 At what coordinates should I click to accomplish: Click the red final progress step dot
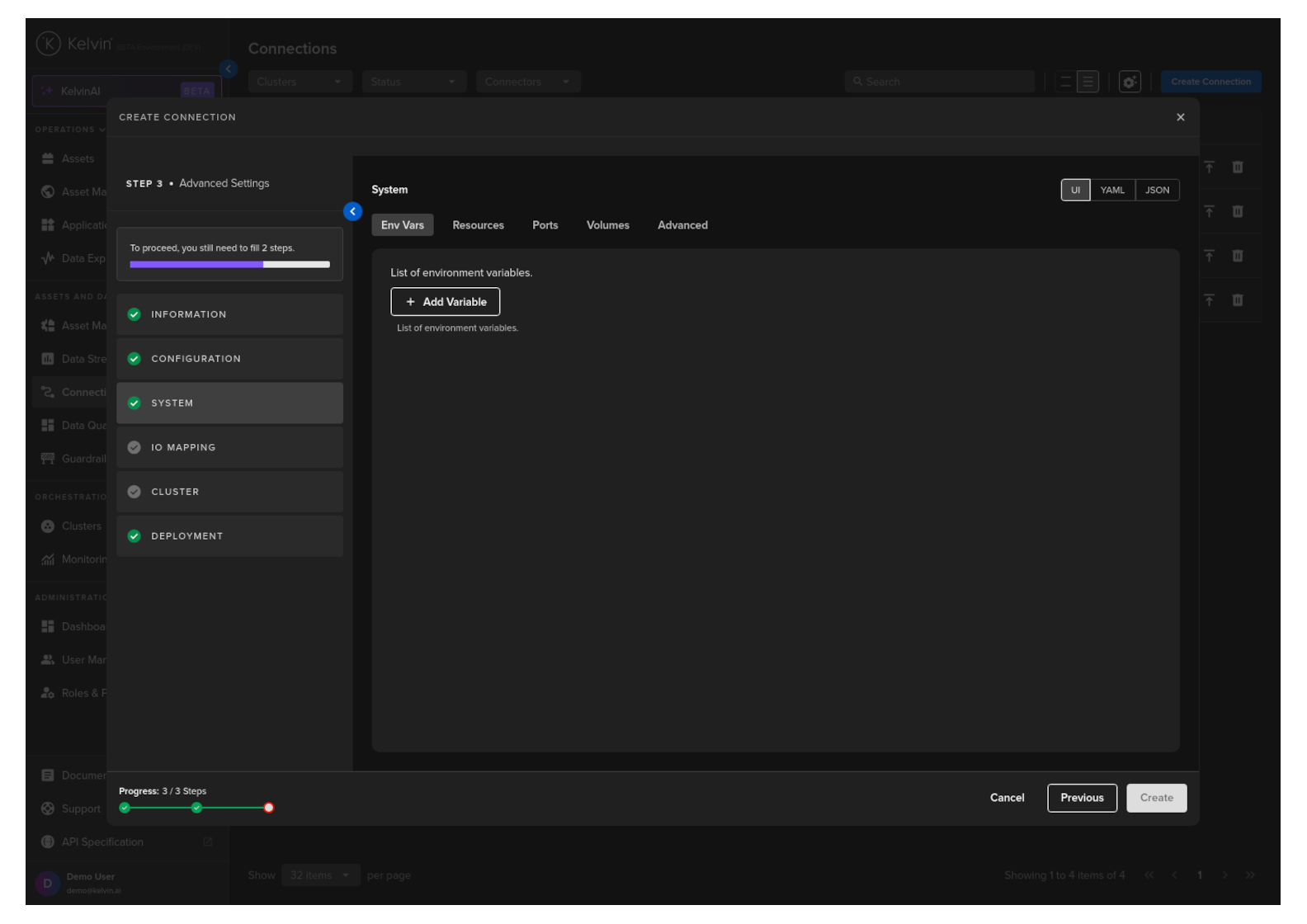[x=268, y=808]
